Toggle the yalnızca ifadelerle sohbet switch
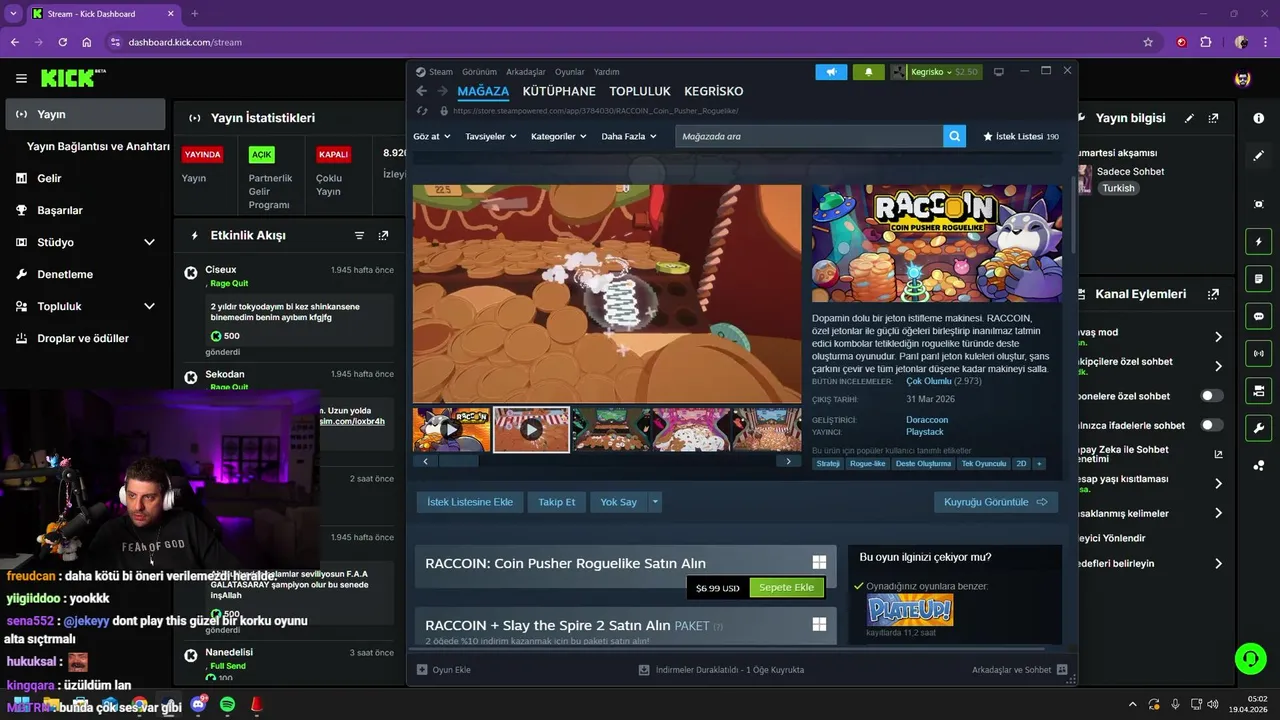Viewport: 1280px width, 720px height. click(x=1211, y=425)
